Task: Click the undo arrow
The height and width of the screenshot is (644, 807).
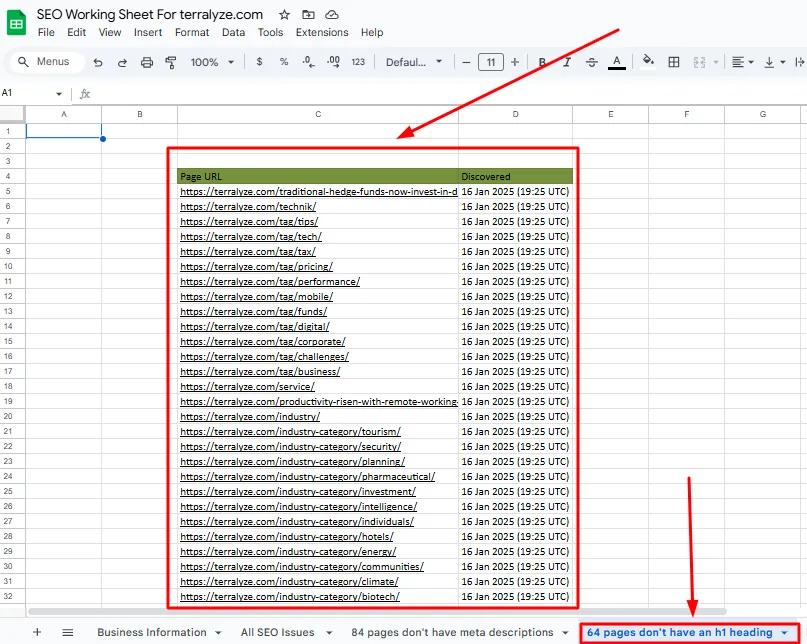Action: point(98,62)
